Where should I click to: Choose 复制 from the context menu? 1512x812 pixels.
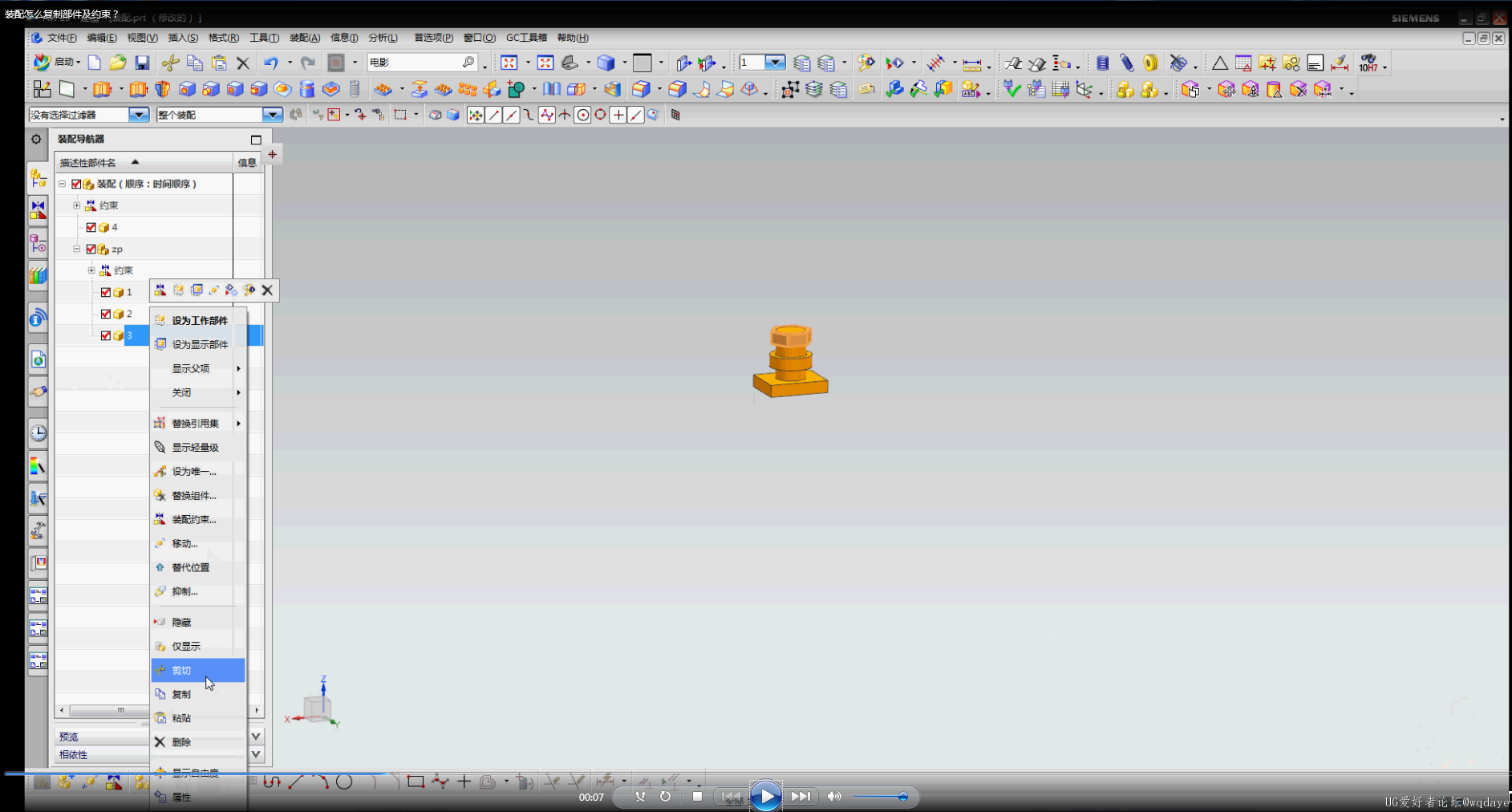[182, 694]
